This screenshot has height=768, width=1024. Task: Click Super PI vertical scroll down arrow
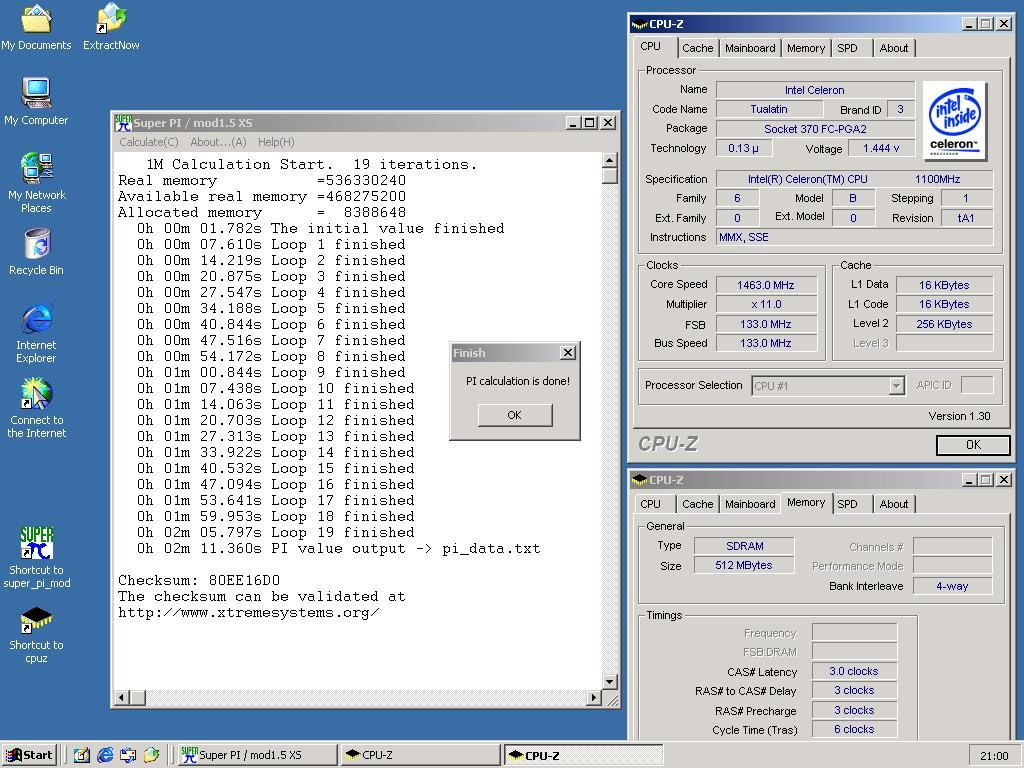click(x=609, y=682)
